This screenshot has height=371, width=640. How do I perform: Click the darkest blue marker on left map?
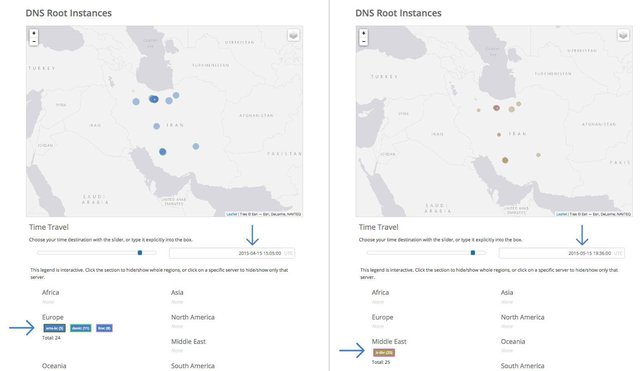[x=153, y=99]
